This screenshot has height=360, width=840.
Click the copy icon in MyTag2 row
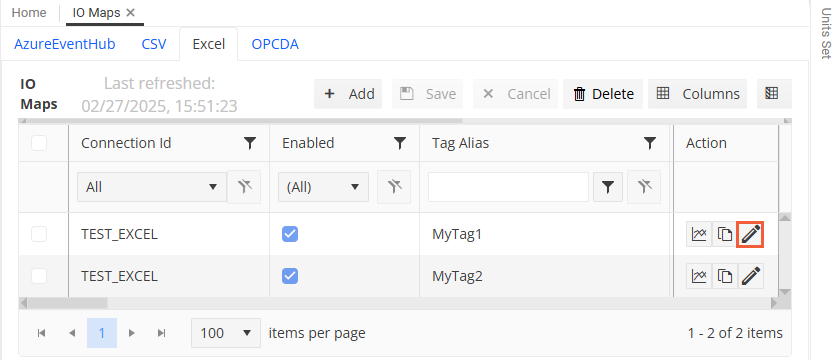point(725,276)
